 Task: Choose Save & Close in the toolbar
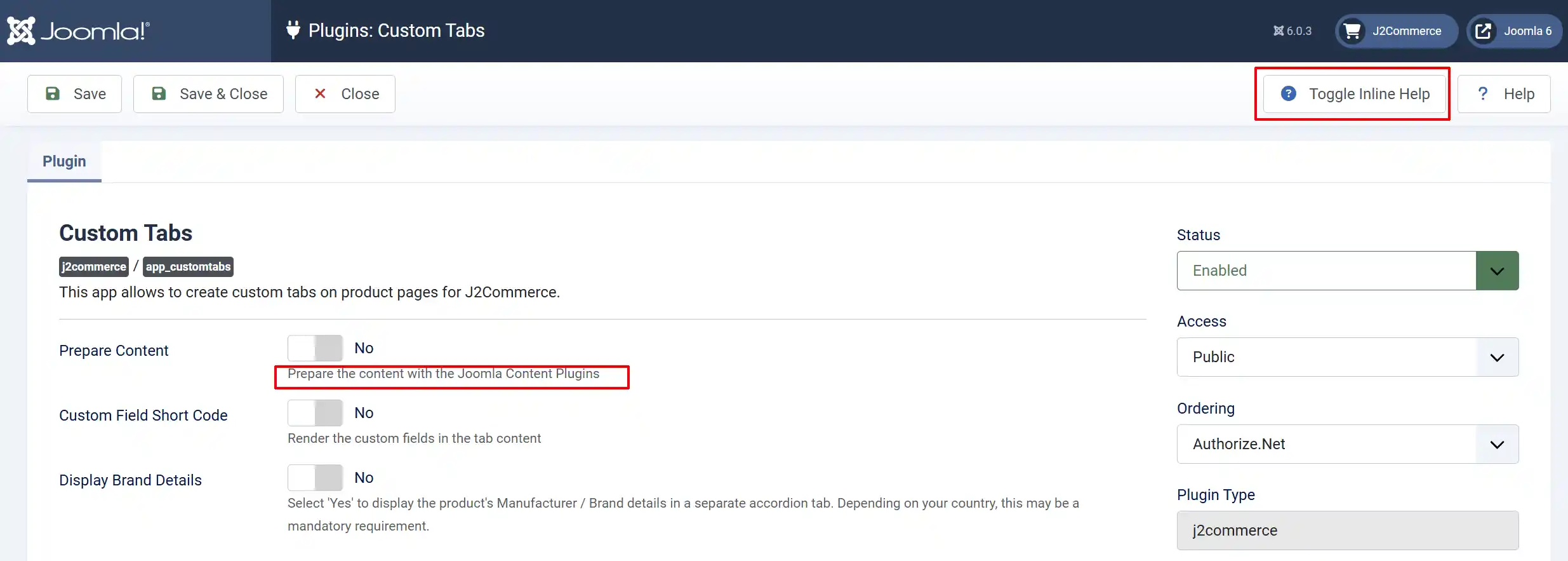coord(208,94)
